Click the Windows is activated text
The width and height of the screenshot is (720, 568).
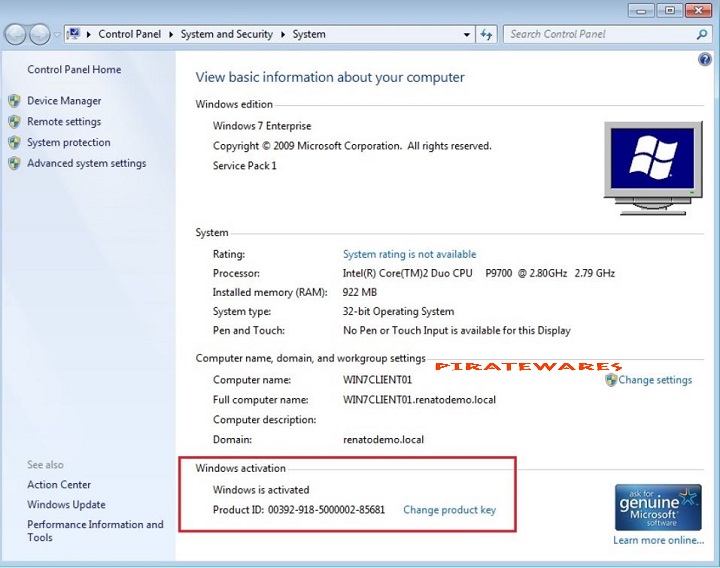click(x=261, y=490)
